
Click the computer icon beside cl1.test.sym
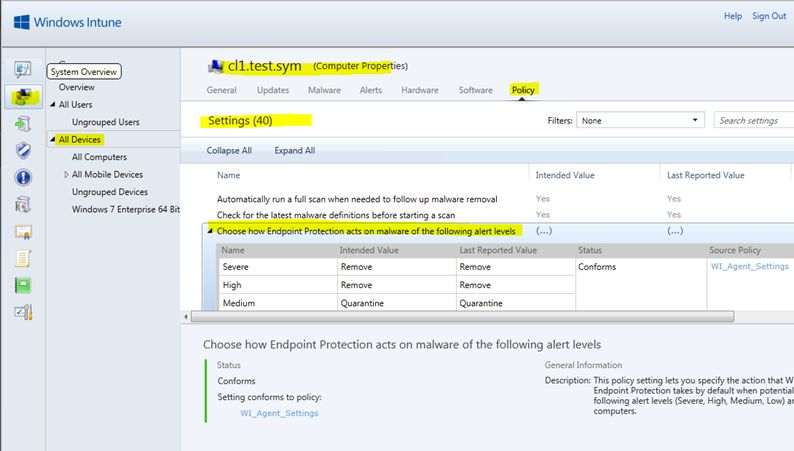[x=216, y=66]
